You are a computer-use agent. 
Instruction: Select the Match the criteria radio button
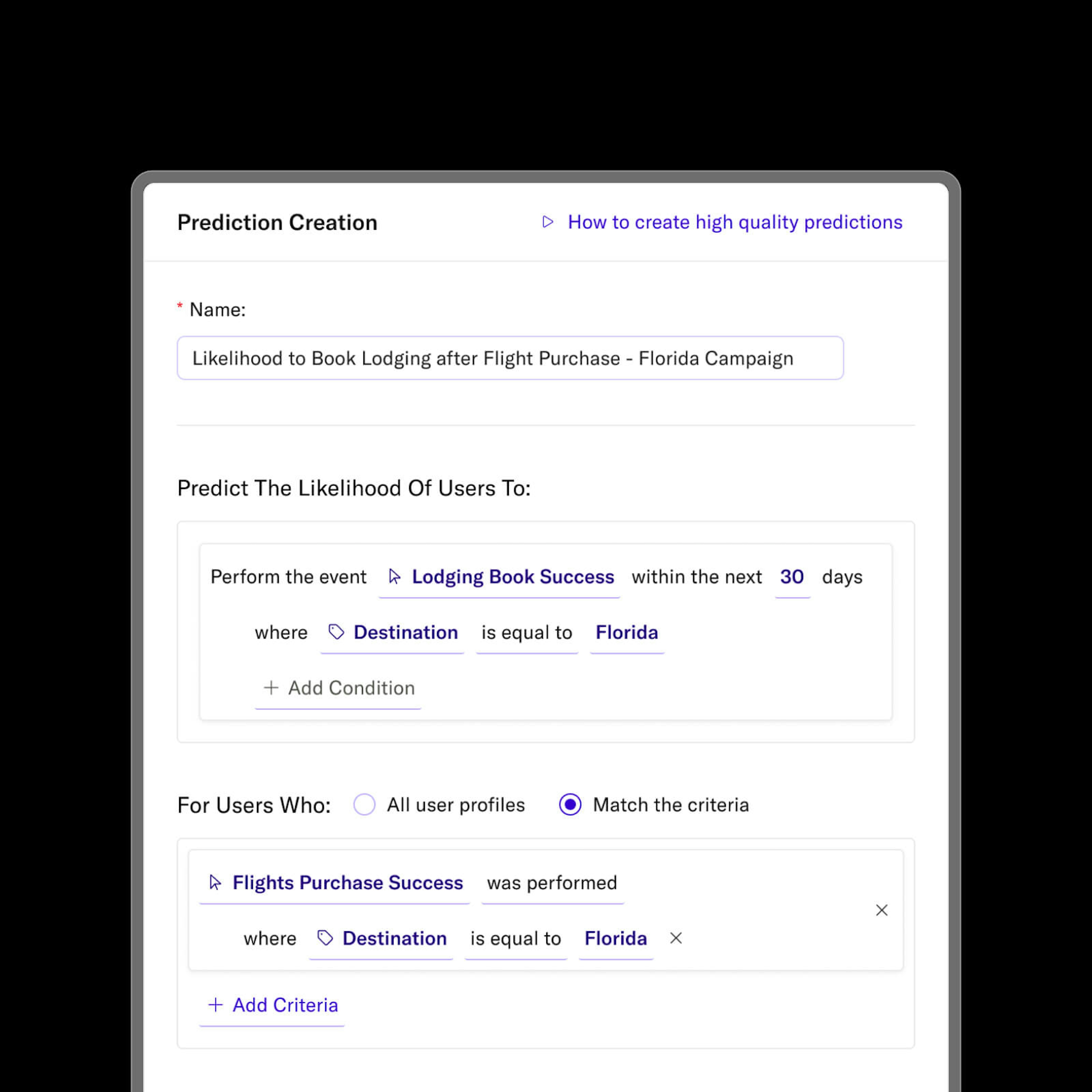click(x=570, y=805)
